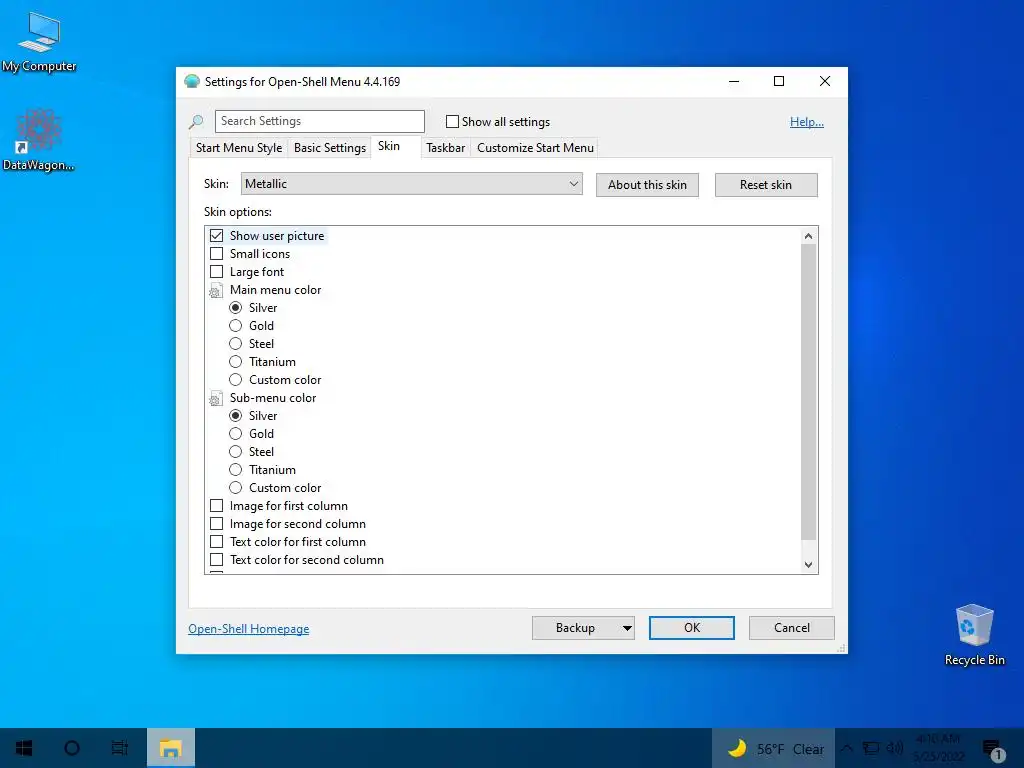Screen dimensions: 1024x768
Task: Enable the Show all settings checkbox
Action: point(452,121)
